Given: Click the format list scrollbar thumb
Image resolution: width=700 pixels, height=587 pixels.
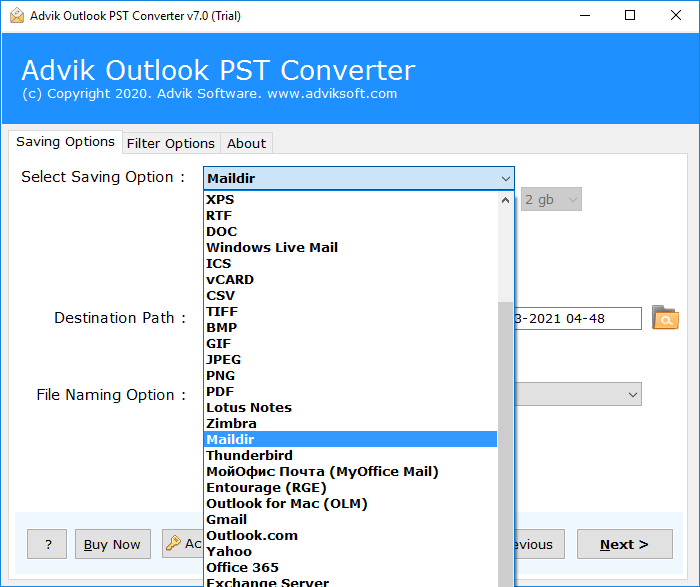Looking at the screenshot, I should pos(505,444).
